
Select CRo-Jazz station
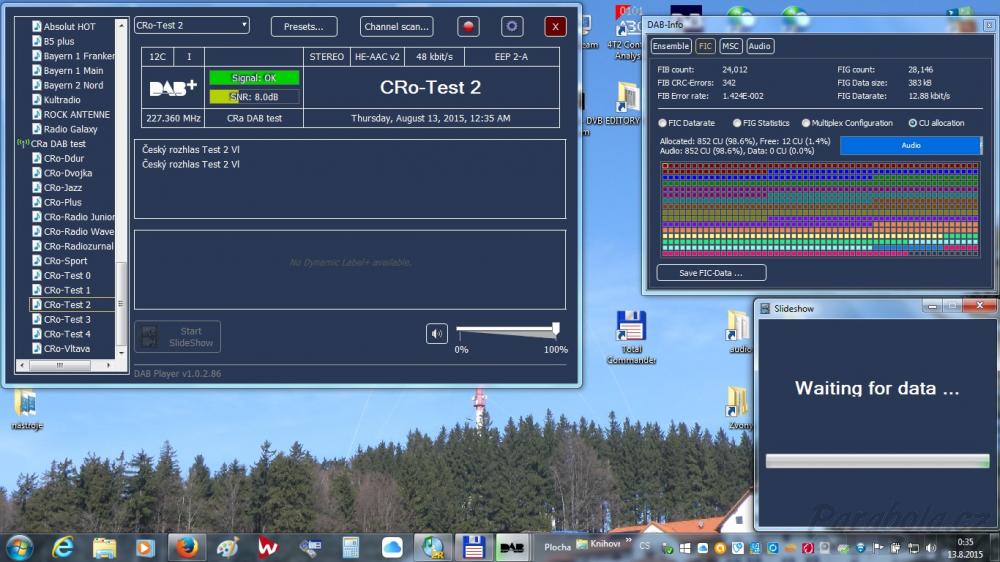62,188
